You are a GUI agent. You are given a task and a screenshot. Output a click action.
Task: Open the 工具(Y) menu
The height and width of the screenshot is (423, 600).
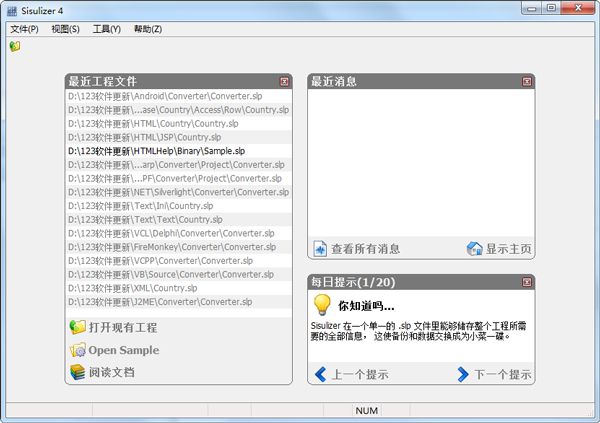click(x=107, y=29)
